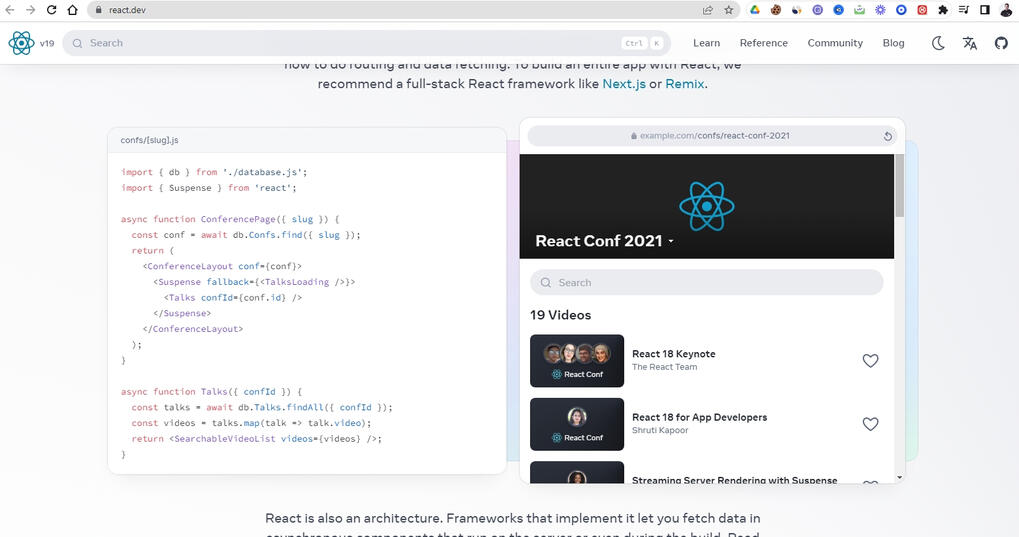
Task: Go back with the browser back arrow
Action: click(x=10, y=10)
